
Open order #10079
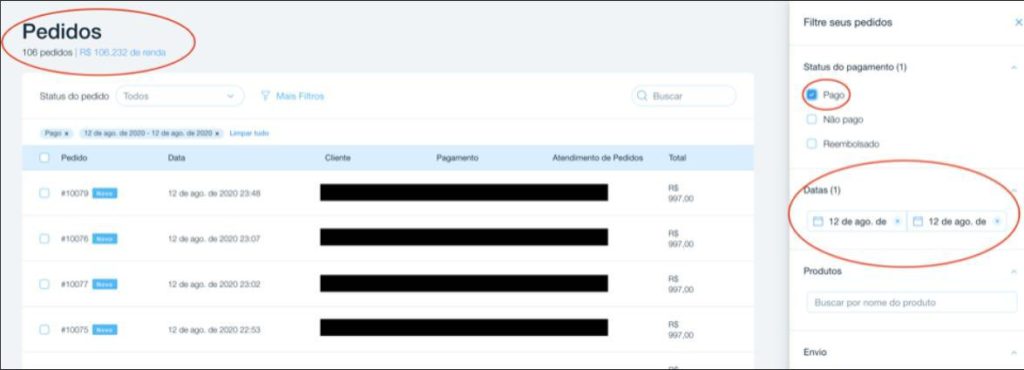point(74,193)
